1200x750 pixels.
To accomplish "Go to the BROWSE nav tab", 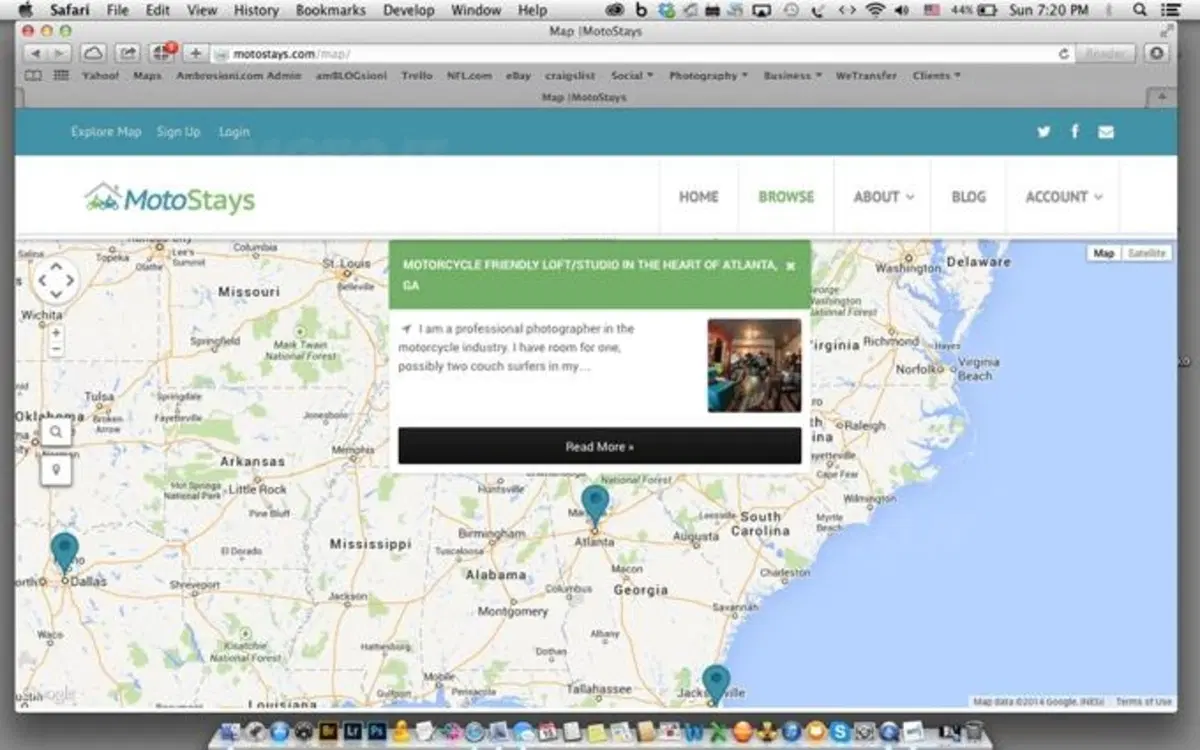I will pos(786,197).
